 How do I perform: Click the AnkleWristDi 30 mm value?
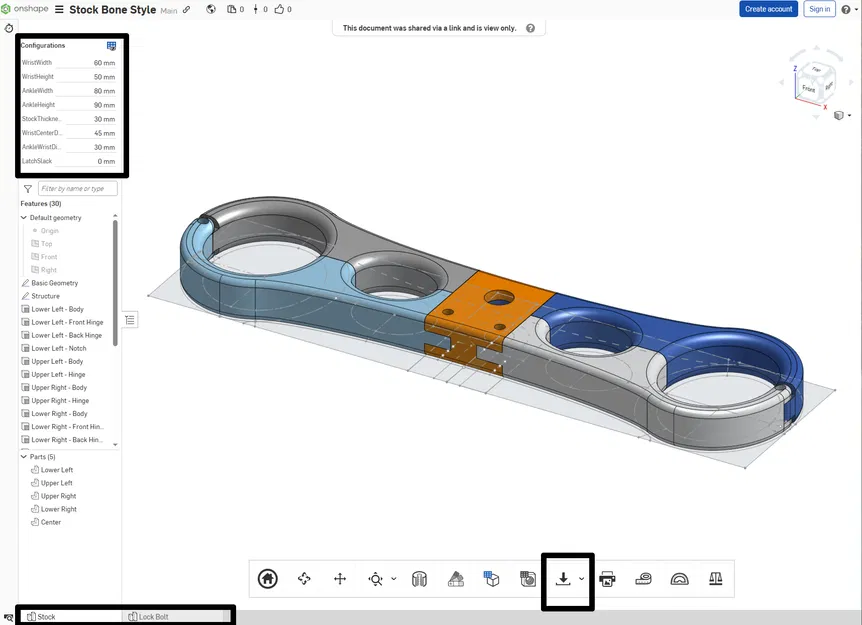104,147
